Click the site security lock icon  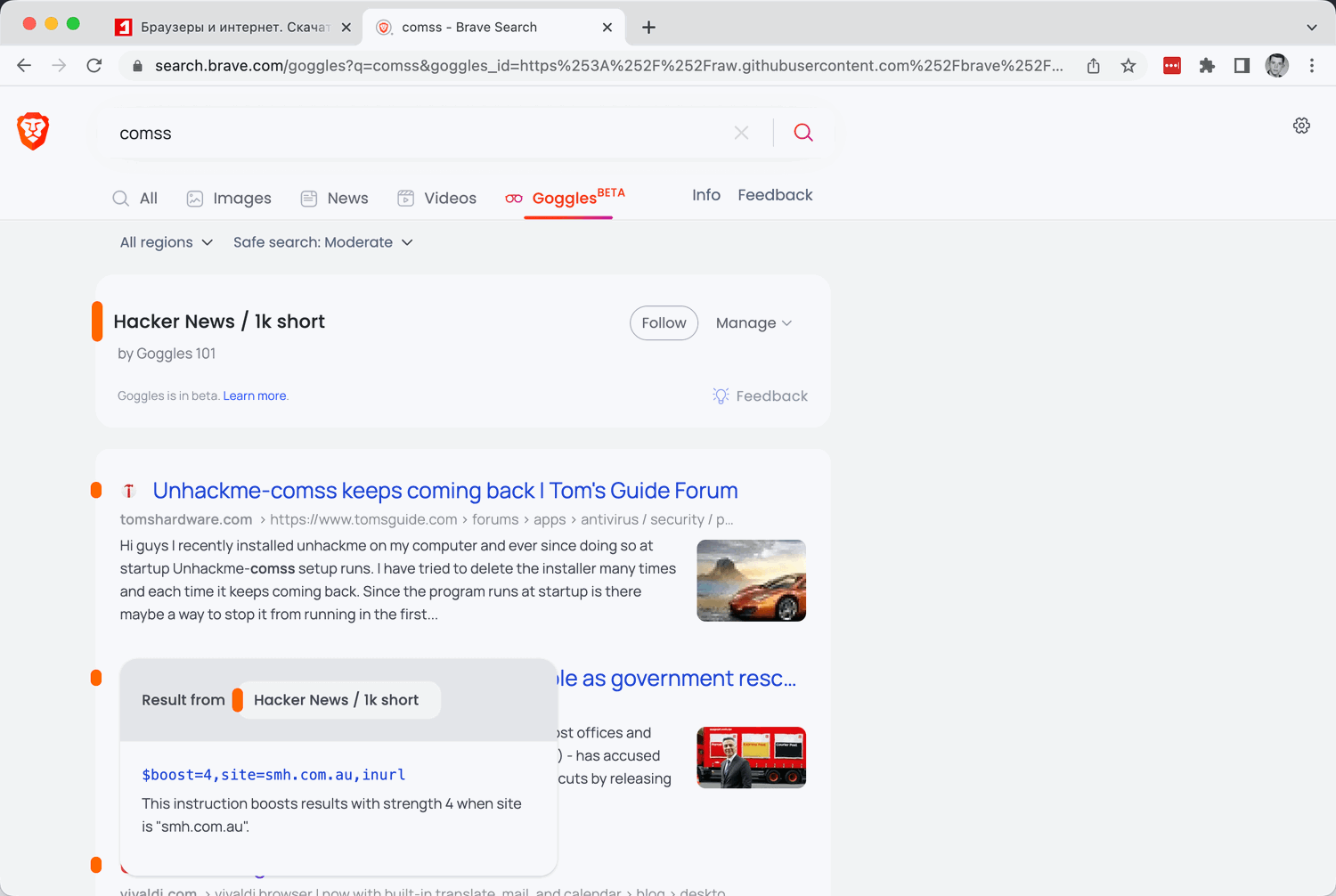[137, 66]
